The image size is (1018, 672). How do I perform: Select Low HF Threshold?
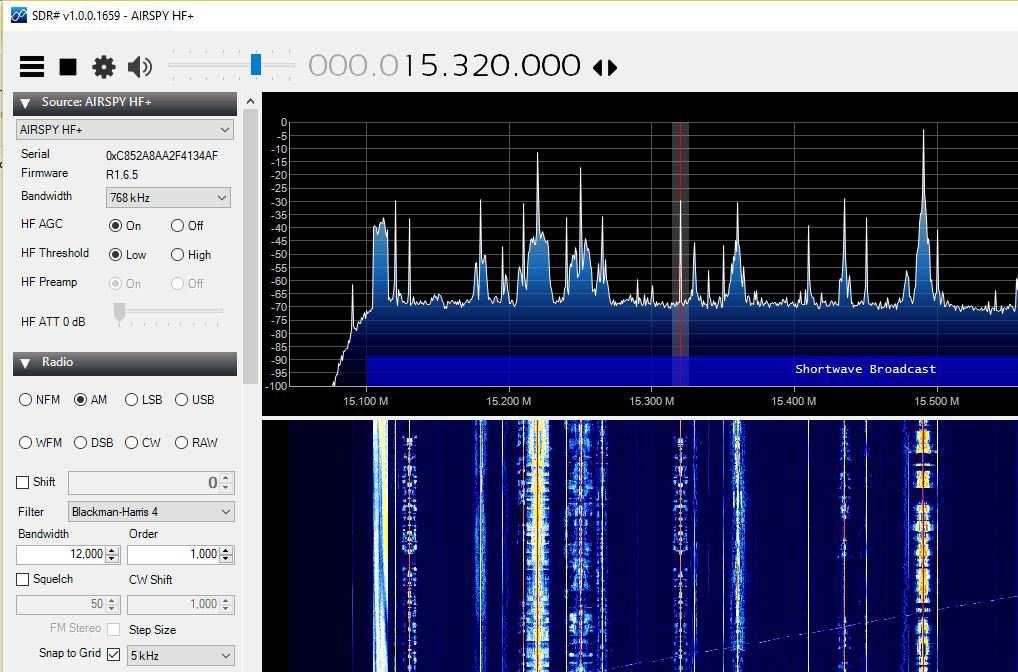[116, 255]
